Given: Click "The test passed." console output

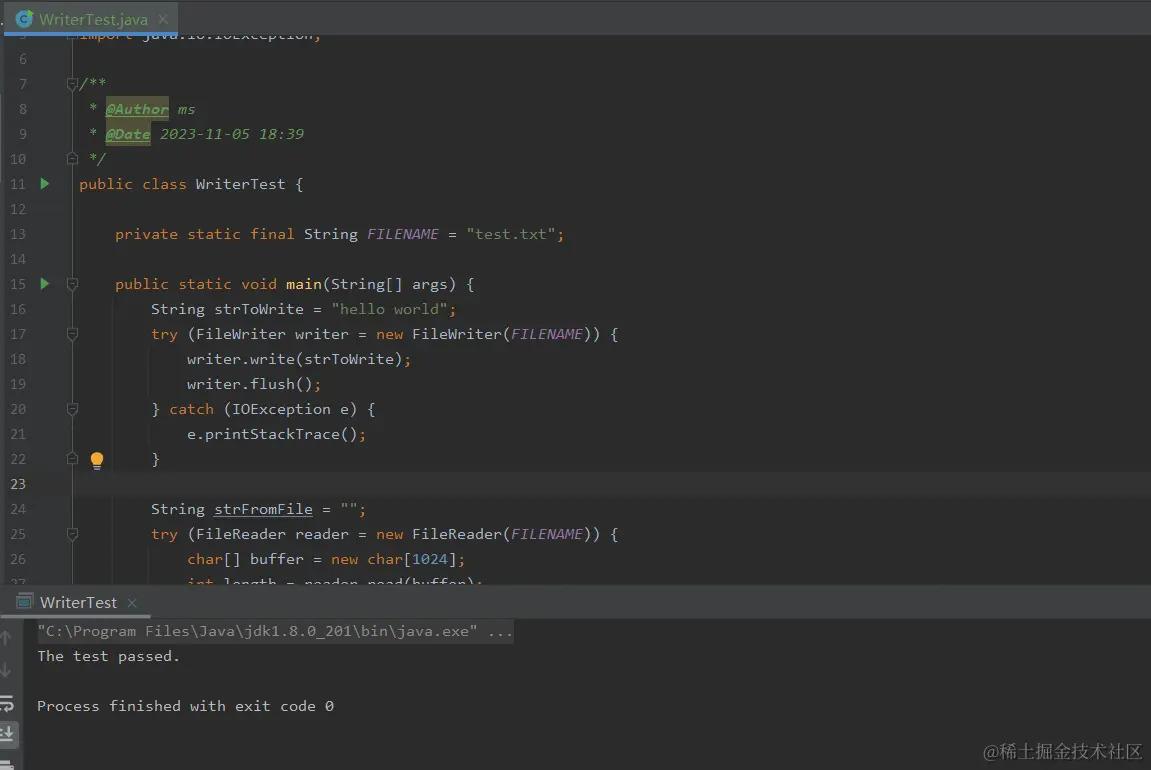Looking at the screenshot, I should (x=109, y=656).
